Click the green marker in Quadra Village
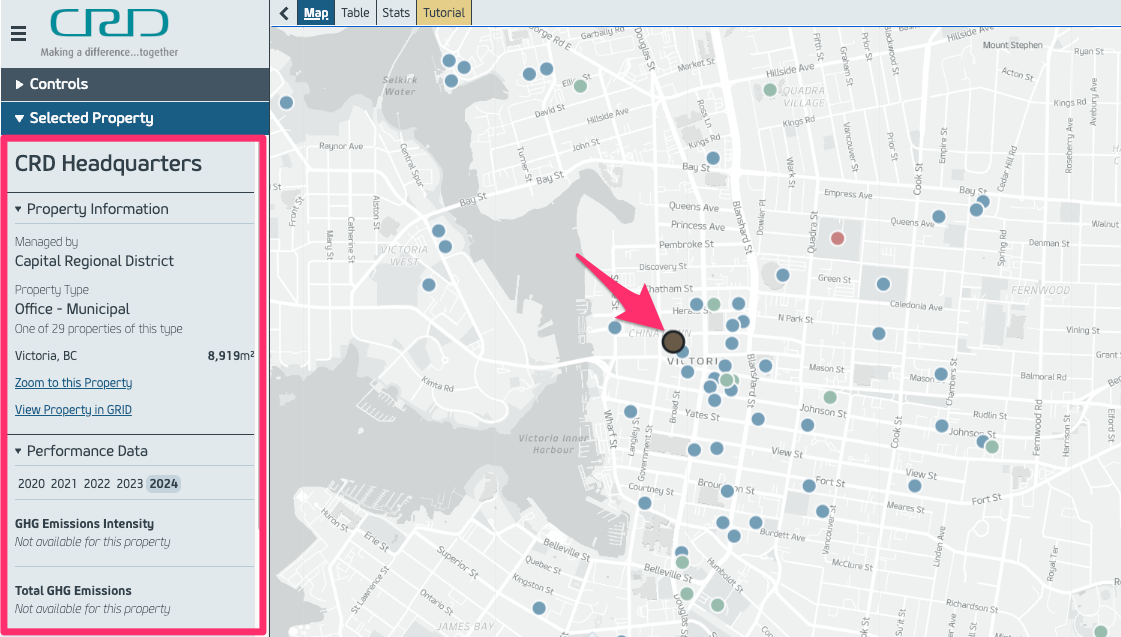Image resolution: width=1121 pixels, height=637 pixels. click(x=770, y=90)
